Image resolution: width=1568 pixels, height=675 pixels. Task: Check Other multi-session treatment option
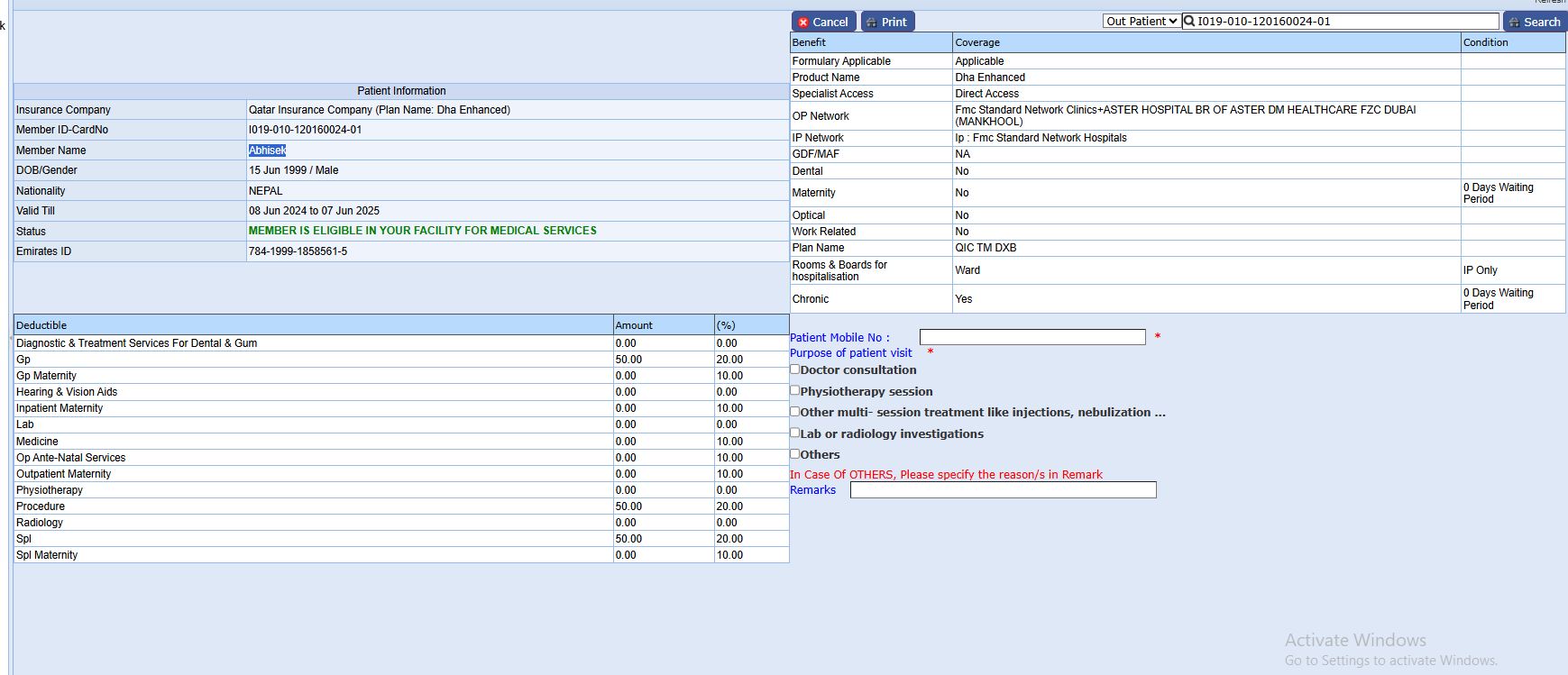(795, 411)
